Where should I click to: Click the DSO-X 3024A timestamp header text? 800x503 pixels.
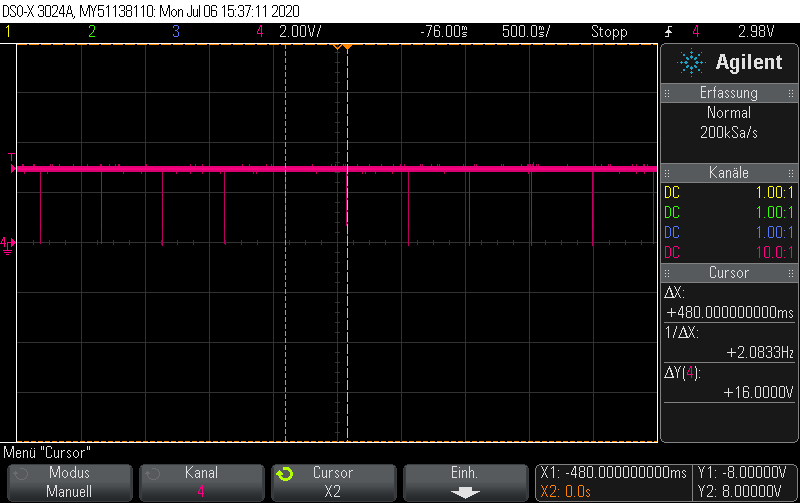(x=151, y=11)
